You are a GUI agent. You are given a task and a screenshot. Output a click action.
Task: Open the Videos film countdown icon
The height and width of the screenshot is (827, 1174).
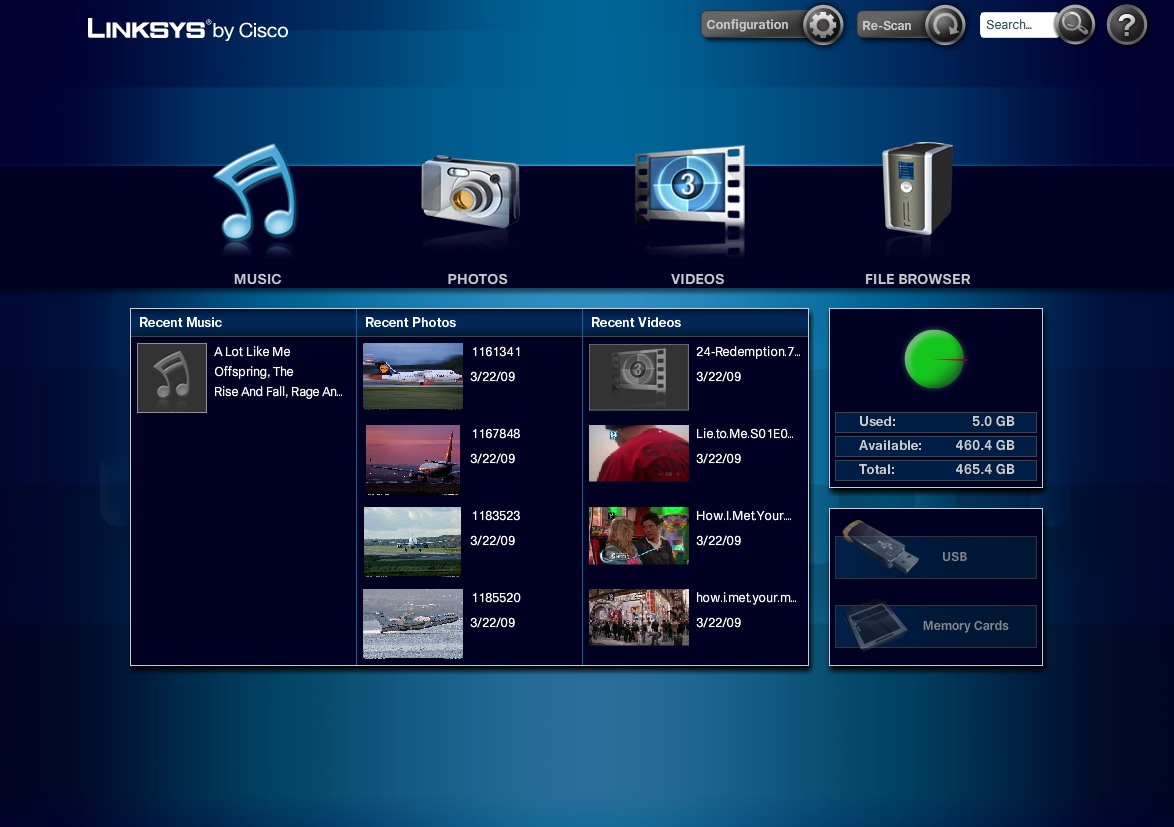(x=689, y=192)
